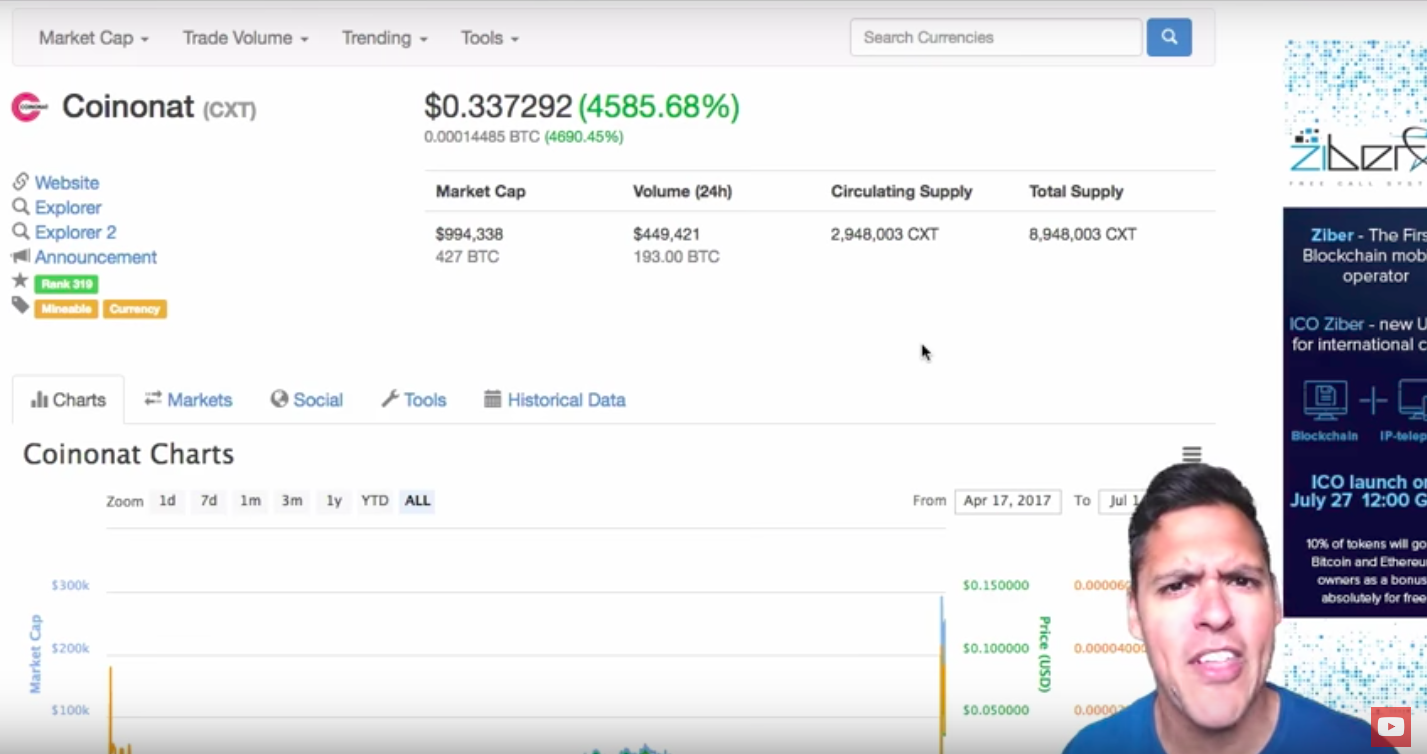The height and width of the screenshot is (754, 1427).
Task: Click the Mineable tag badge
Action: tap(66, 309)
